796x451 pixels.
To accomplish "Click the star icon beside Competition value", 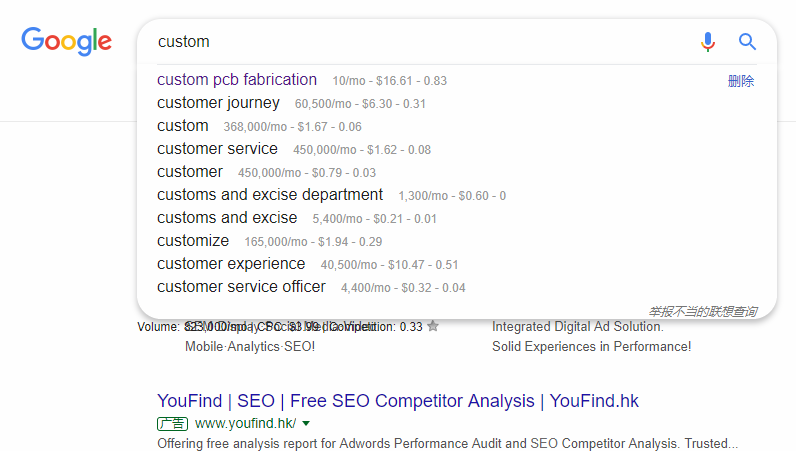I will 433,326.
